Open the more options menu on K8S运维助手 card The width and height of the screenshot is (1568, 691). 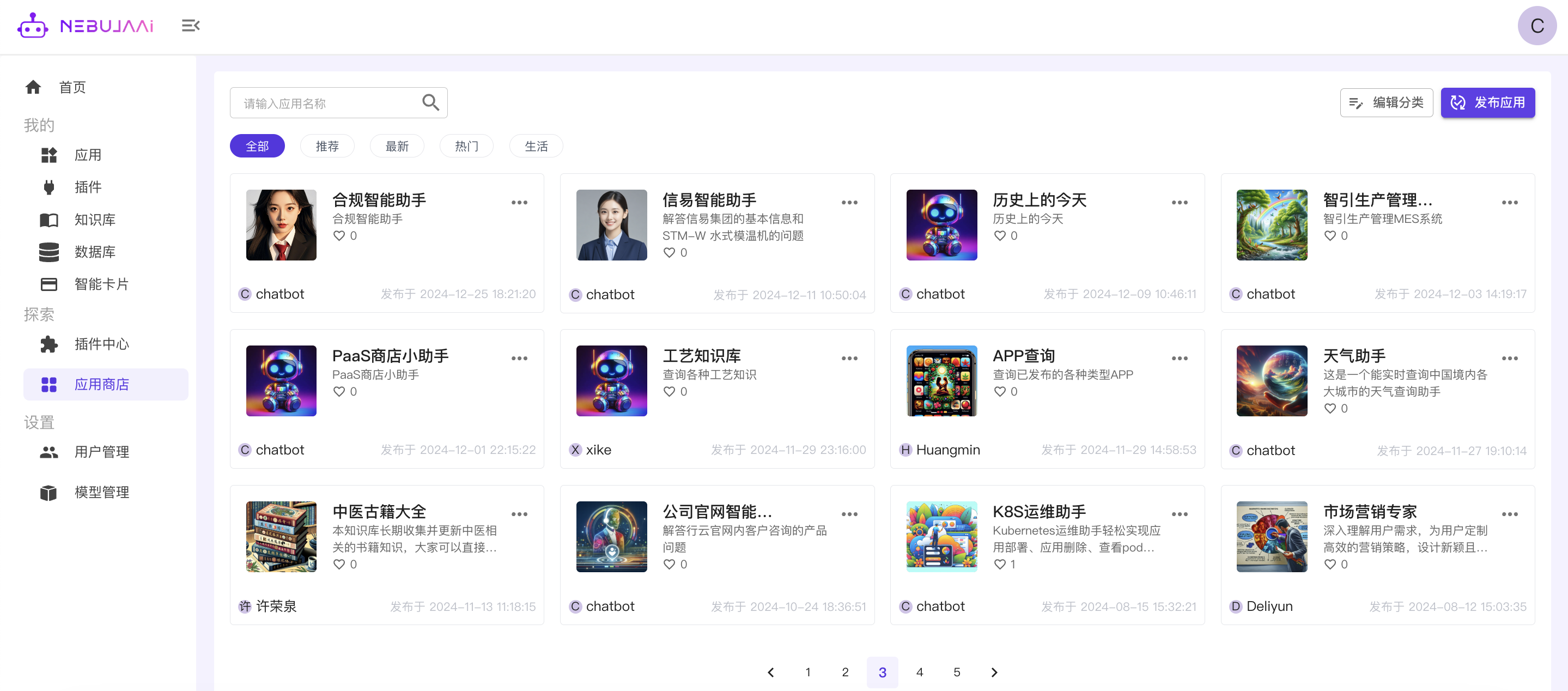(x=1179, y=514)
